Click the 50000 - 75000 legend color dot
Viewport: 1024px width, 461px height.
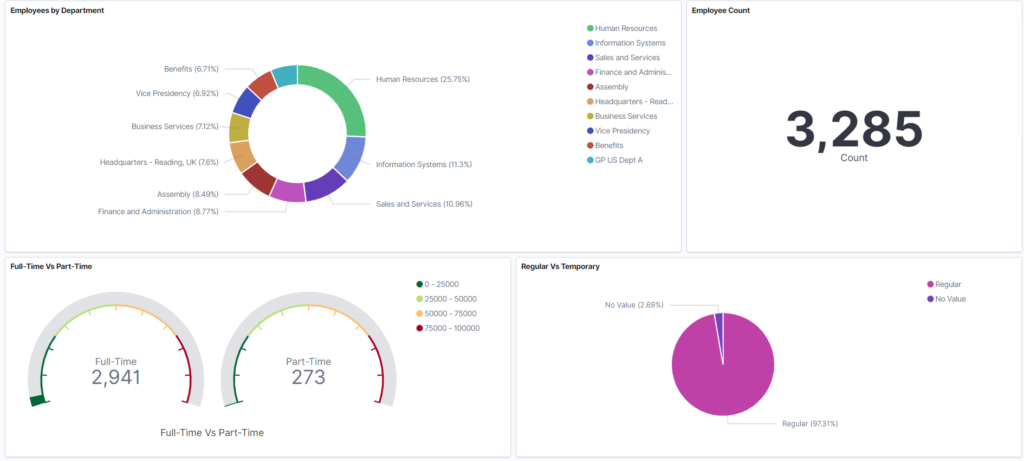pos(419,313)
